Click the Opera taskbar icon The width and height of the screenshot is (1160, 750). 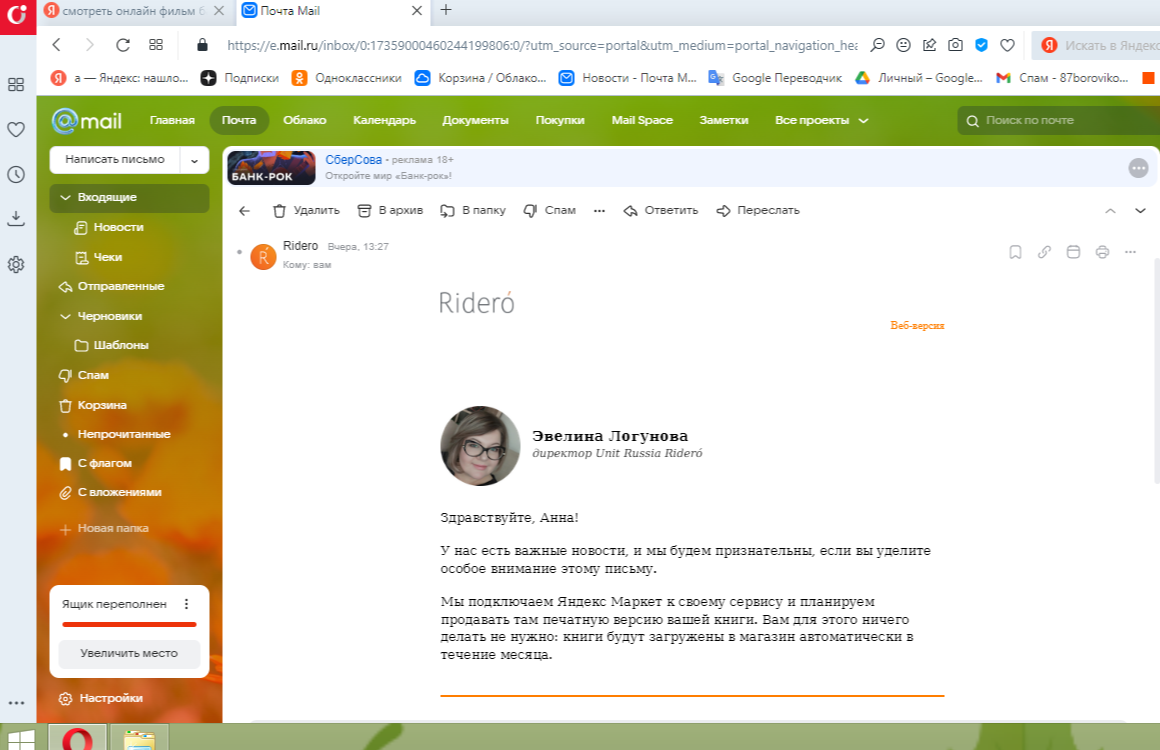tap(77, 738)
